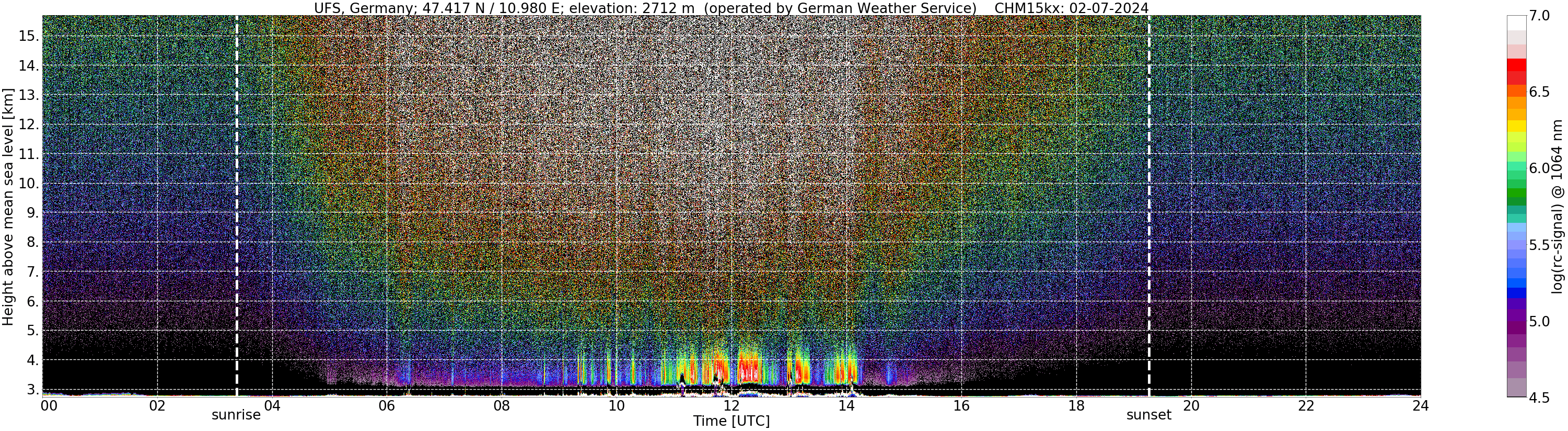Click the 'sunrise' label below the axis
Screen dimensions: 1568x431
pos(236,415)
